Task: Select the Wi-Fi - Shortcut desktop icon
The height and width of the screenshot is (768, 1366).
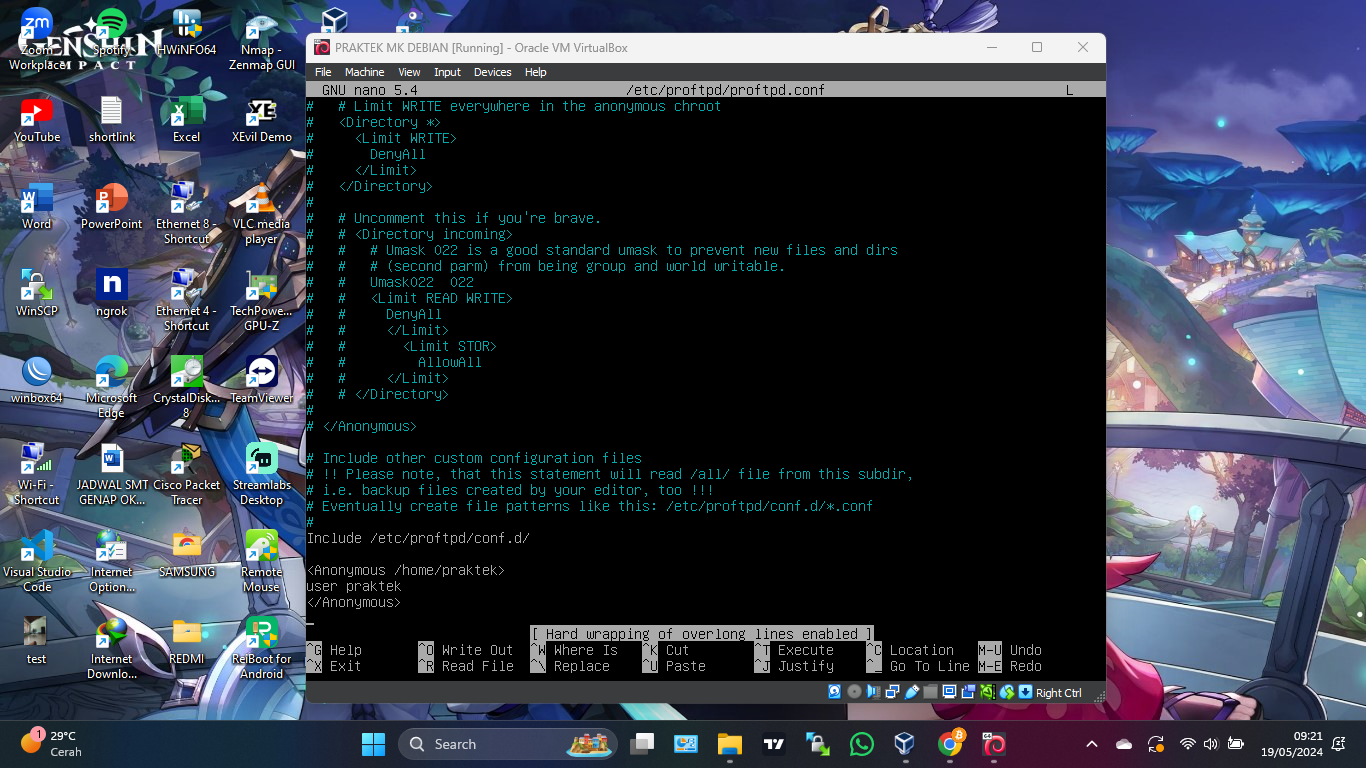Action: pos(37,474)
